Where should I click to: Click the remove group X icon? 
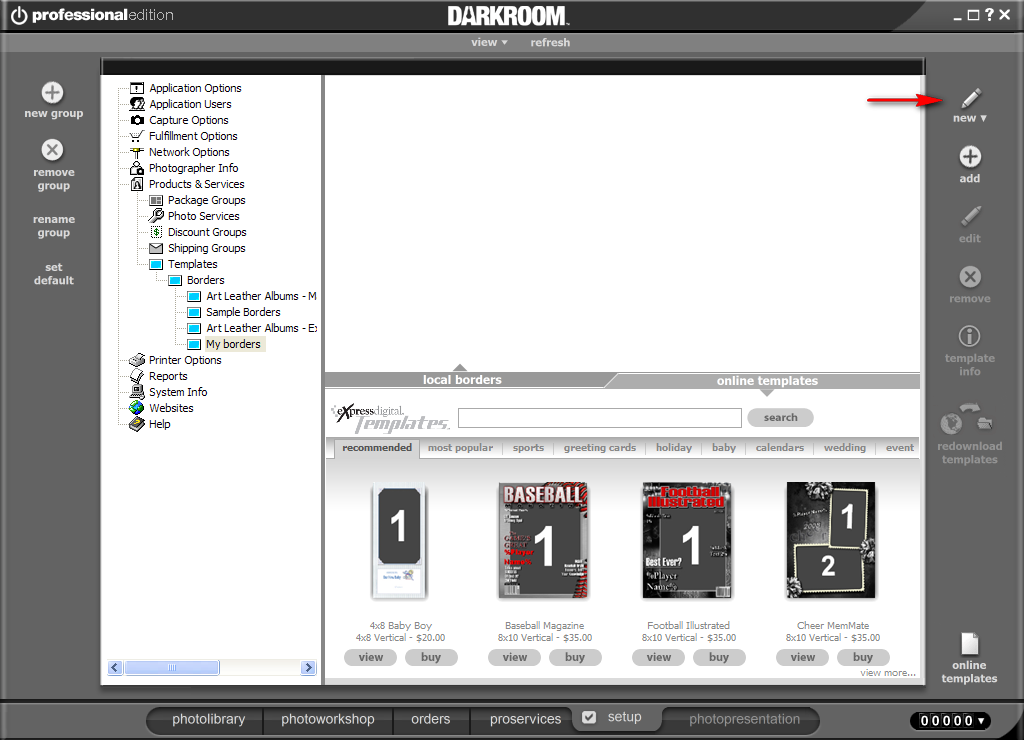pos(52,150)
